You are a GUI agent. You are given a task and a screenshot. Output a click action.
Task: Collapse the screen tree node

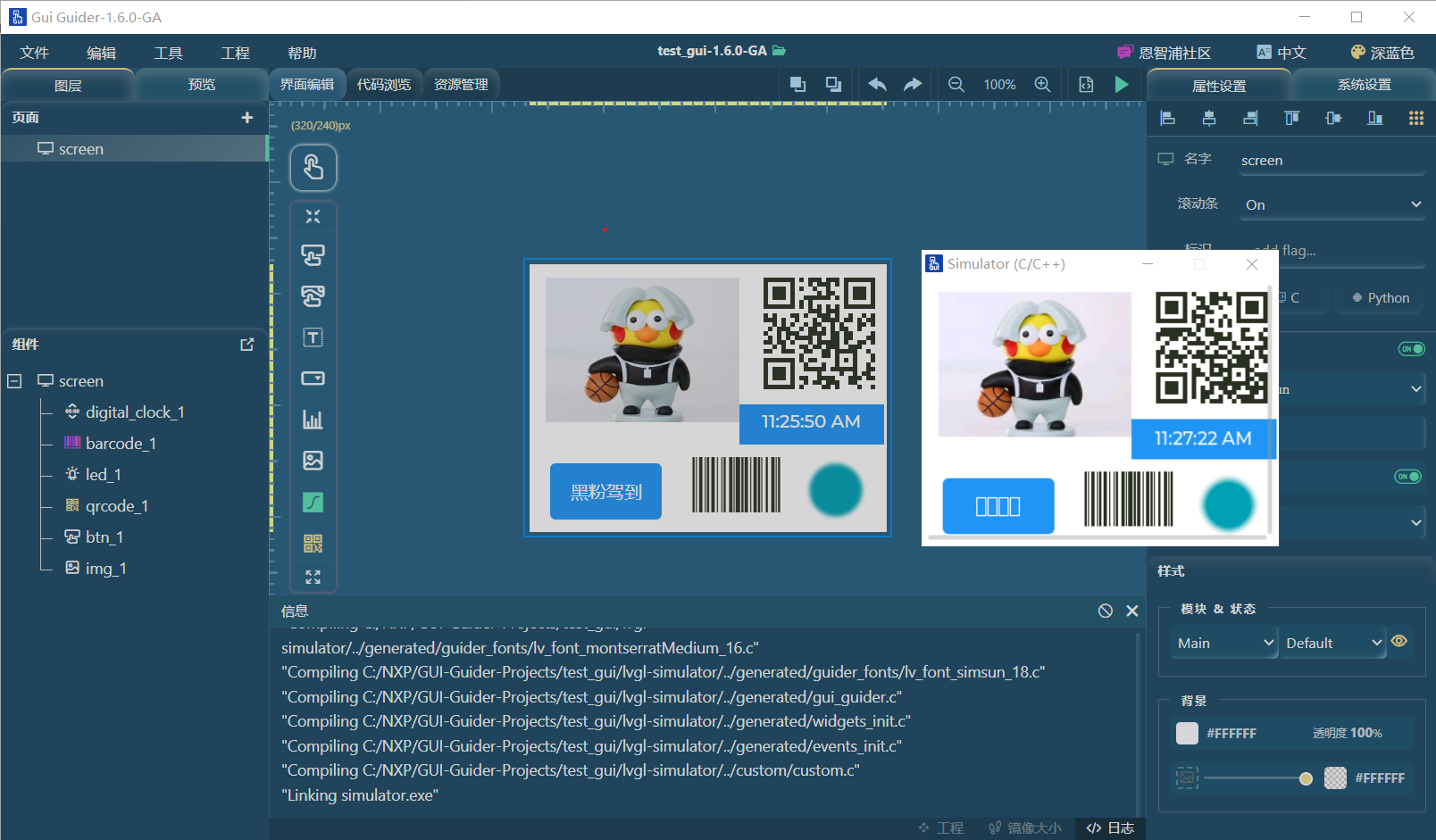coord(14,381)
